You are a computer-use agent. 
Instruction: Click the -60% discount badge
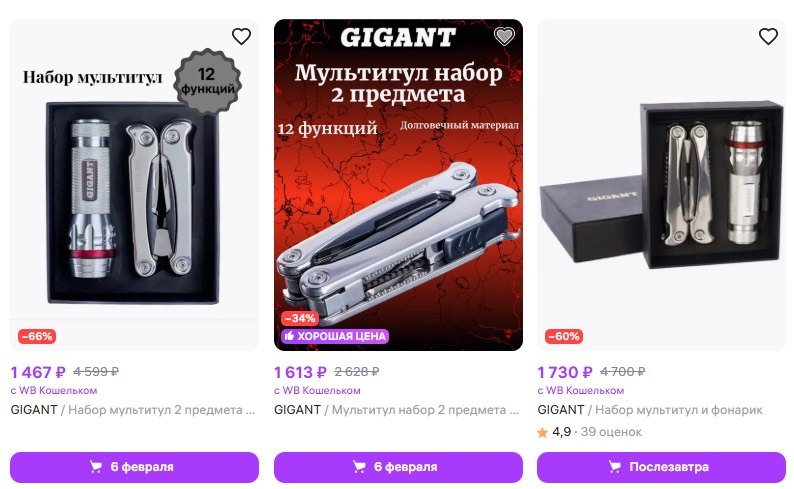click(x=564, y=336)
